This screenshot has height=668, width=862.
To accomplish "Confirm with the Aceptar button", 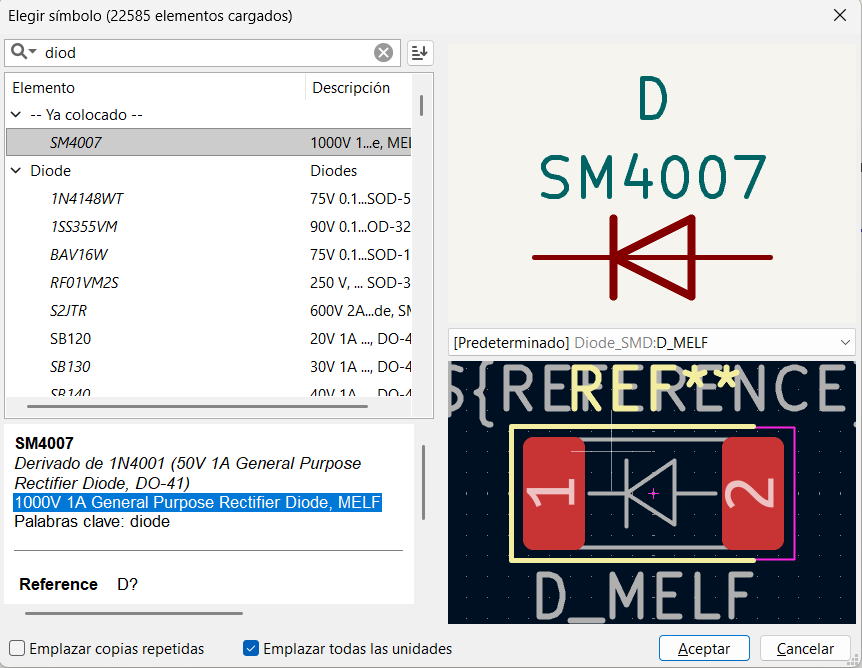I will [704, 649].
